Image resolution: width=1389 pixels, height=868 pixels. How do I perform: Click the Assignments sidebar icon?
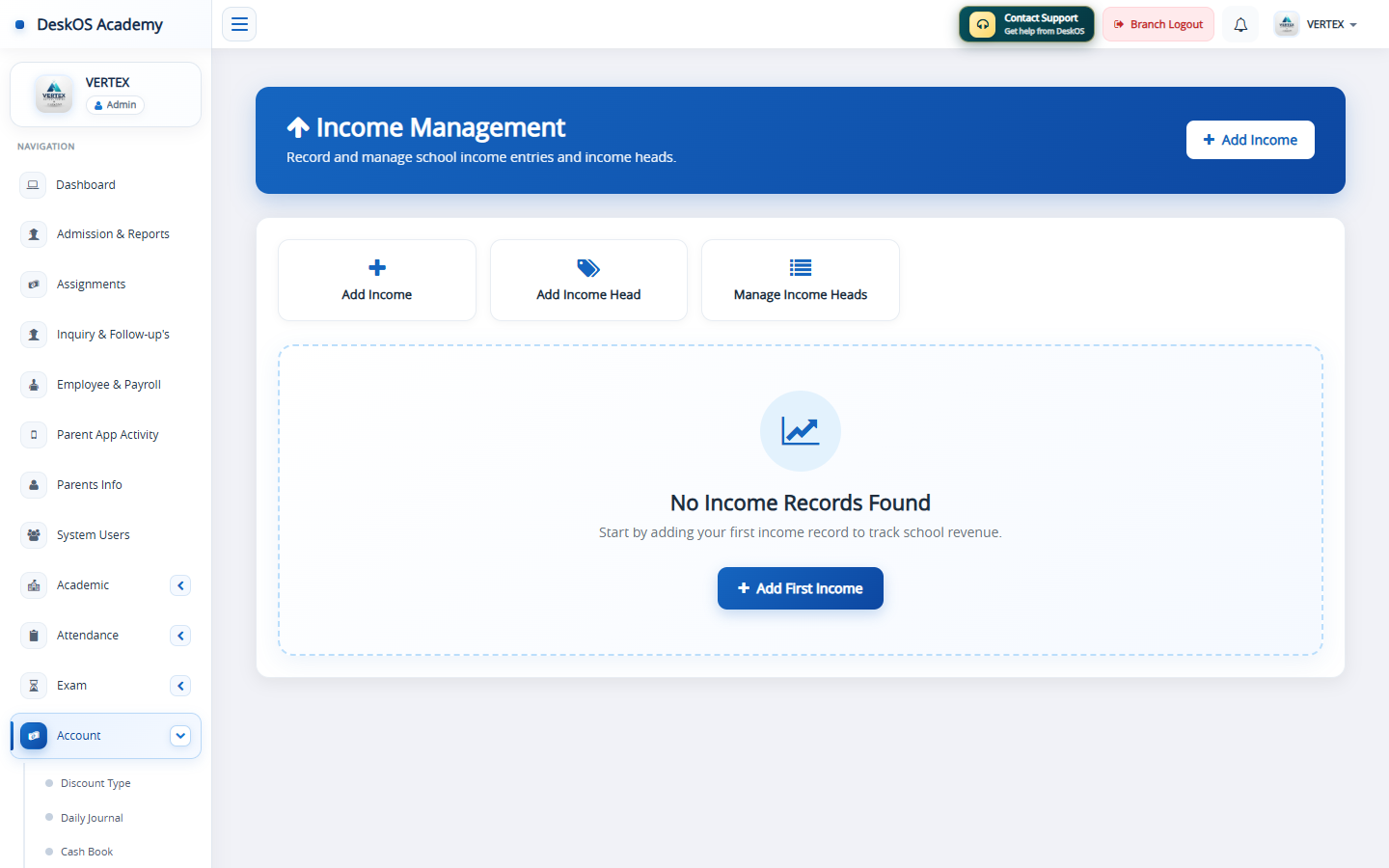coord(34,285)
